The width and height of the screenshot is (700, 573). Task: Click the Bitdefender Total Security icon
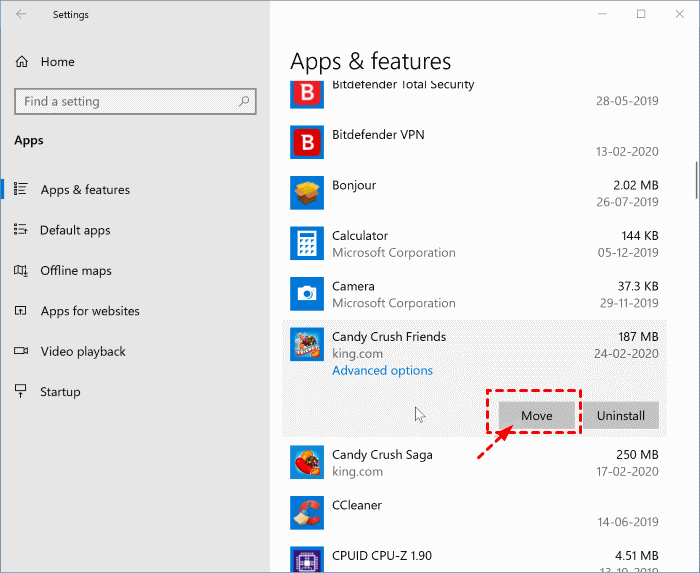pos(307,95)
